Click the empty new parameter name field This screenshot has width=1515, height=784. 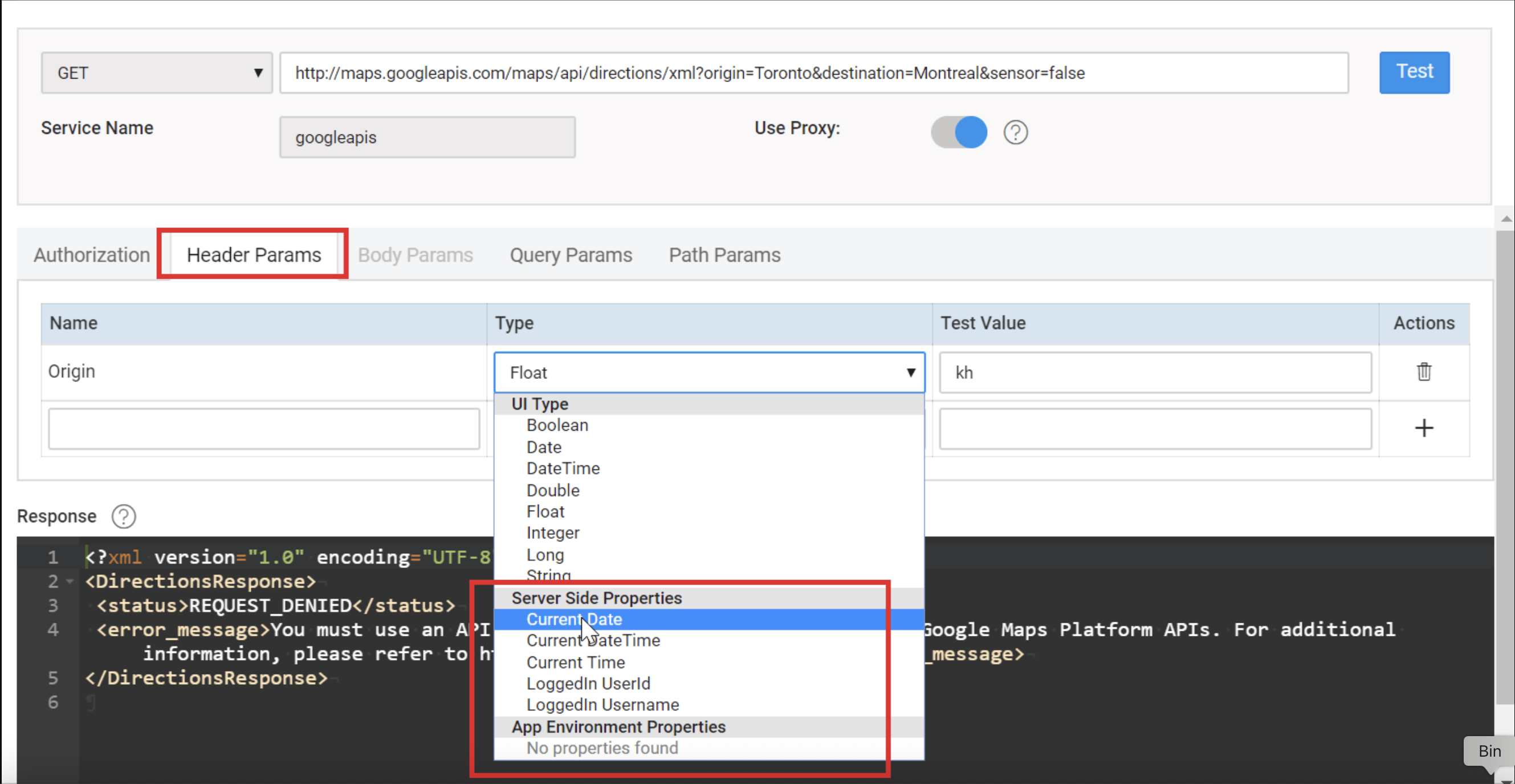click(263, 428)
